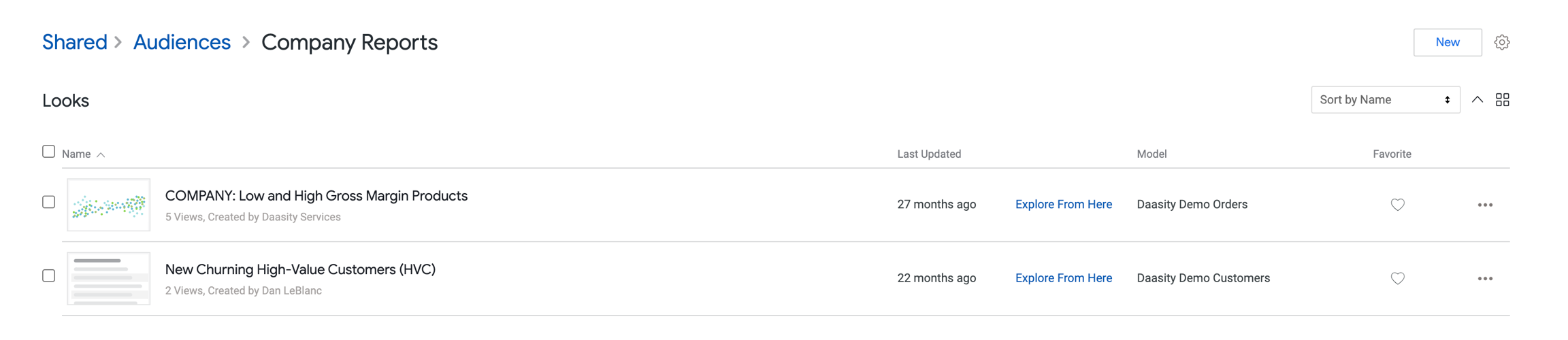Image resolution: width=1568 pixels, height=340 pixels.
Task: Explore From Here for Daasity Demo Orders
Action: 1063,205
